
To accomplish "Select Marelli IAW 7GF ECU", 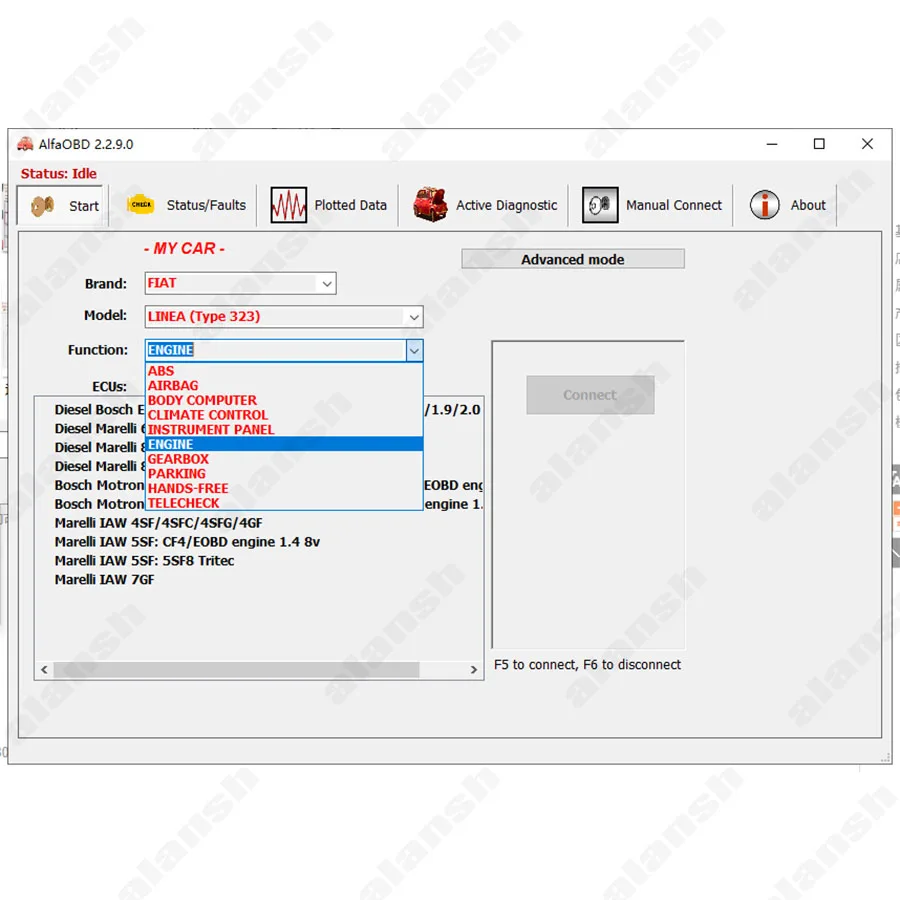I will point(105,580).
